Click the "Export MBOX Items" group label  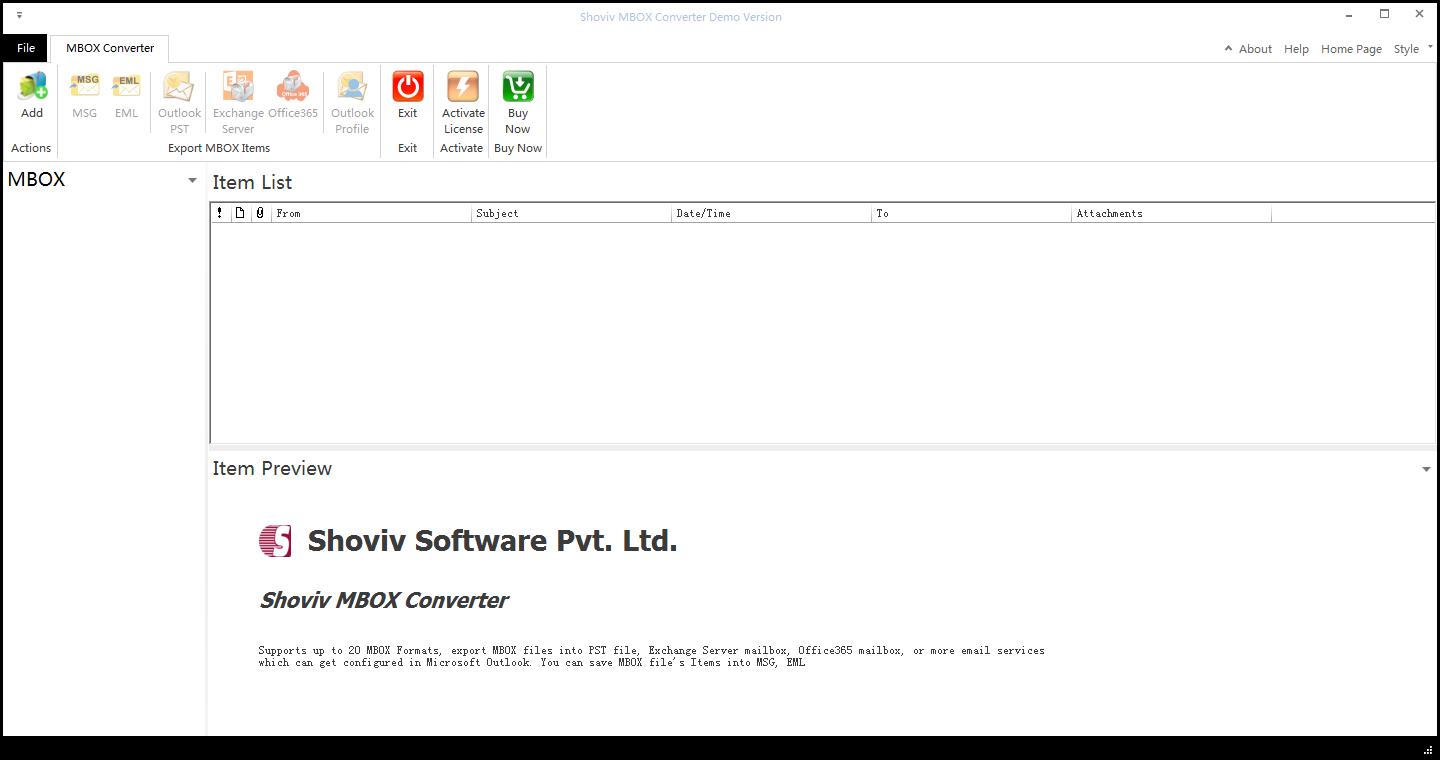click(219, 148)
